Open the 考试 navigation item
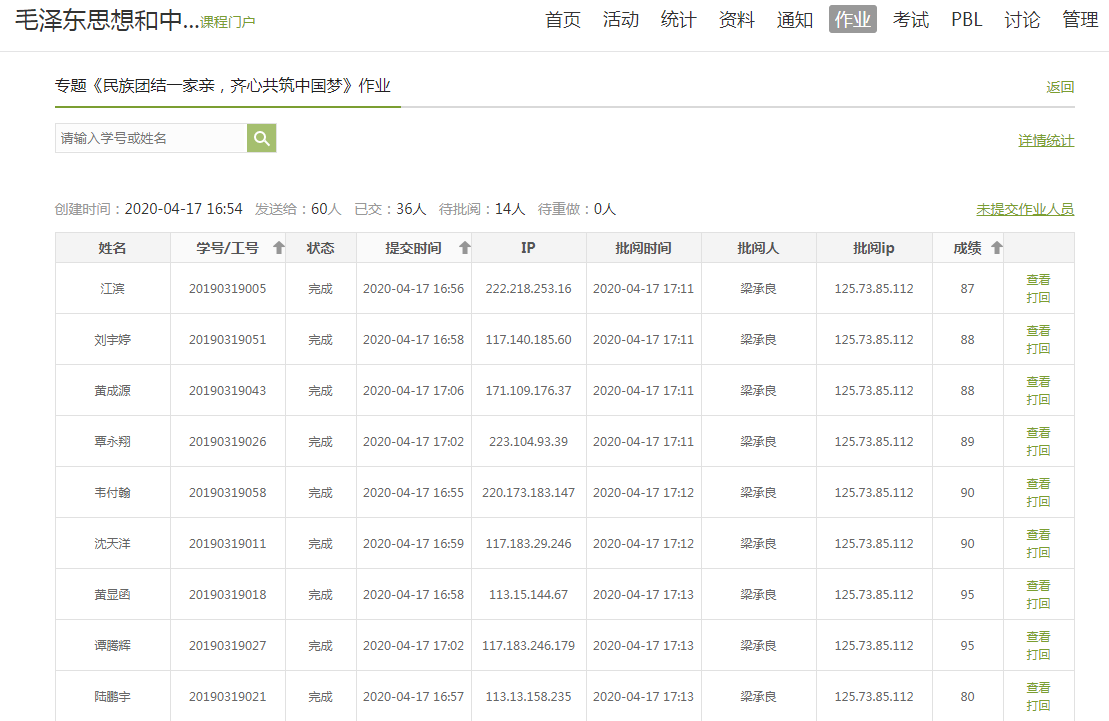Screen dimensions: 1109x721 click(x=910, y=20)
